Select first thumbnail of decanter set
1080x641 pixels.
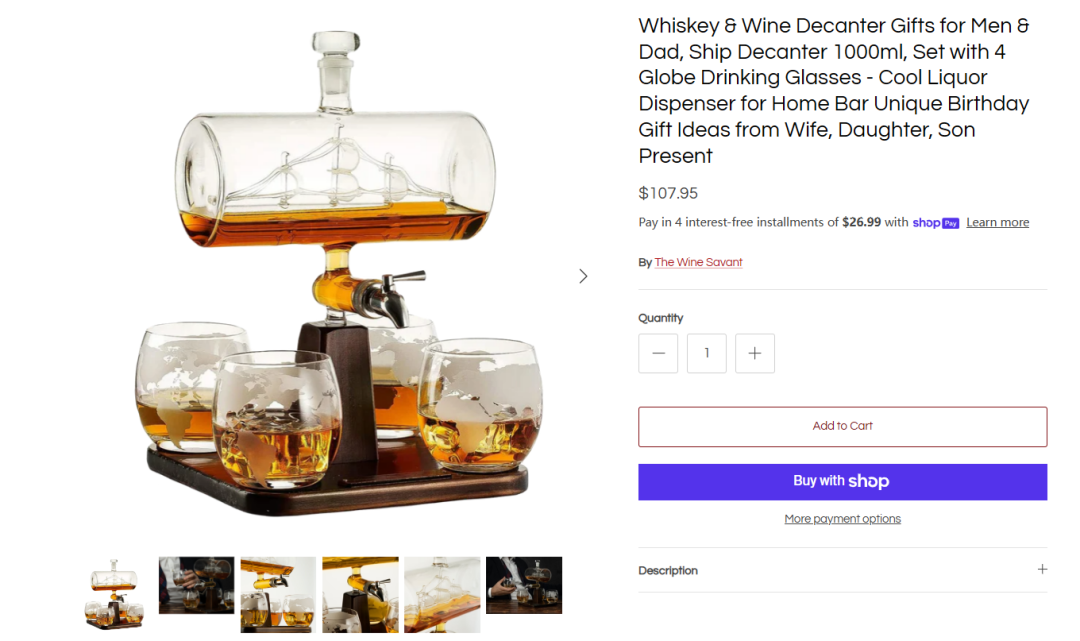click(x=114, y=594)
